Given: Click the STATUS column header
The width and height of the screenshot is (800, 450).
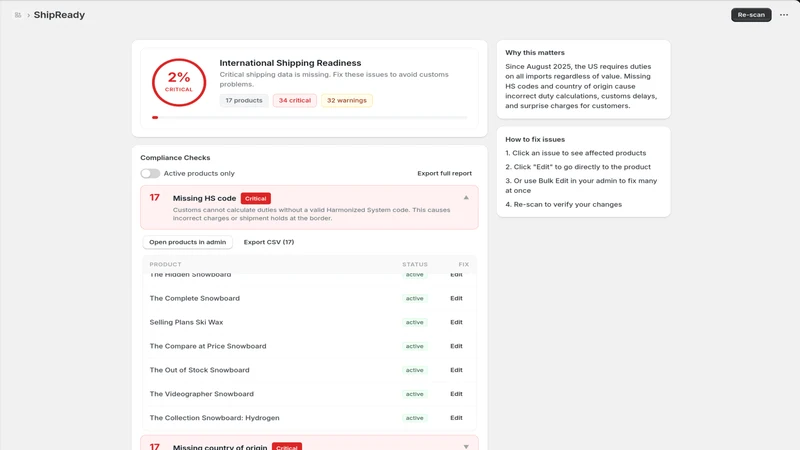Looking at the screenshot, I should [415, 264].
